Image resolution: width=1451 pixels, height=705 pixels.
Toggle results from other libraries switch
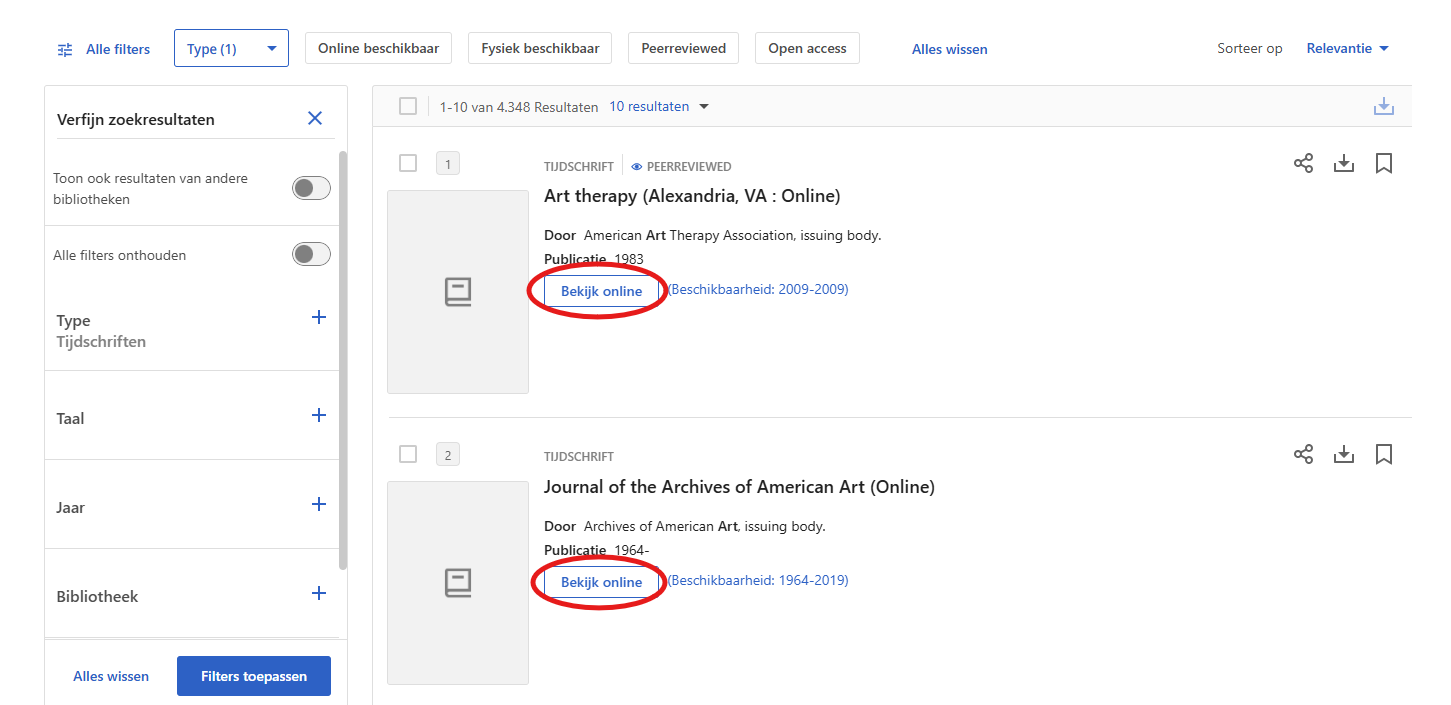click(311, 188)
